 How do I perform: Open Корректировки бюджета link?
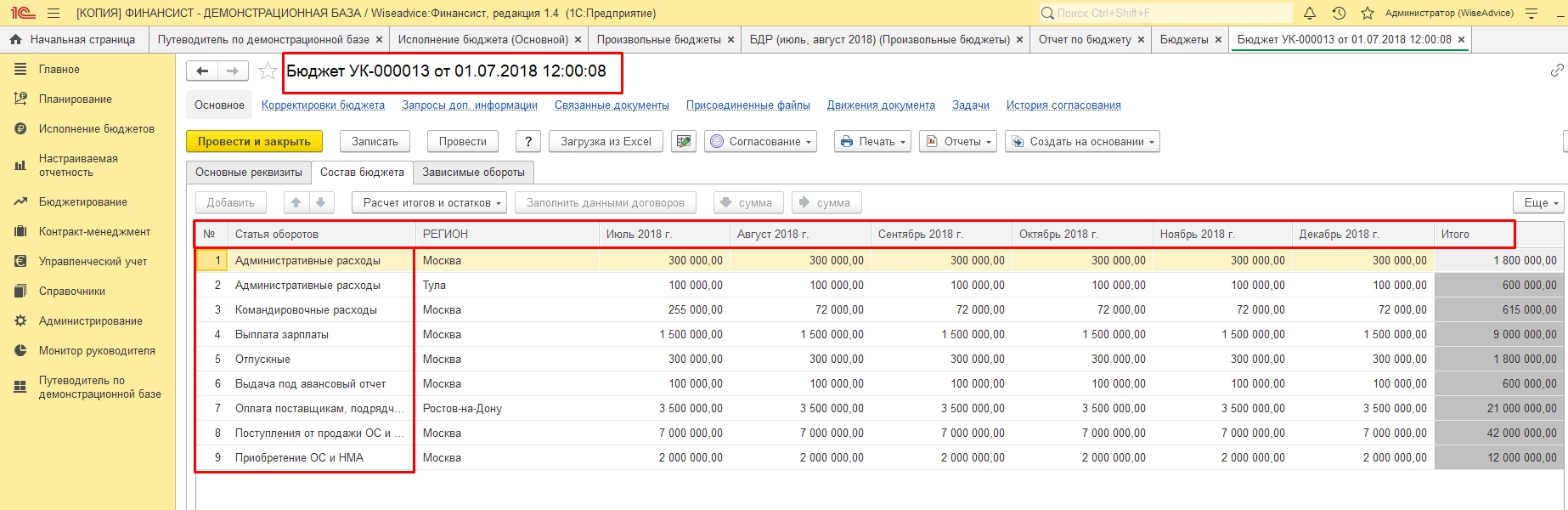click(x=323, y=105)
